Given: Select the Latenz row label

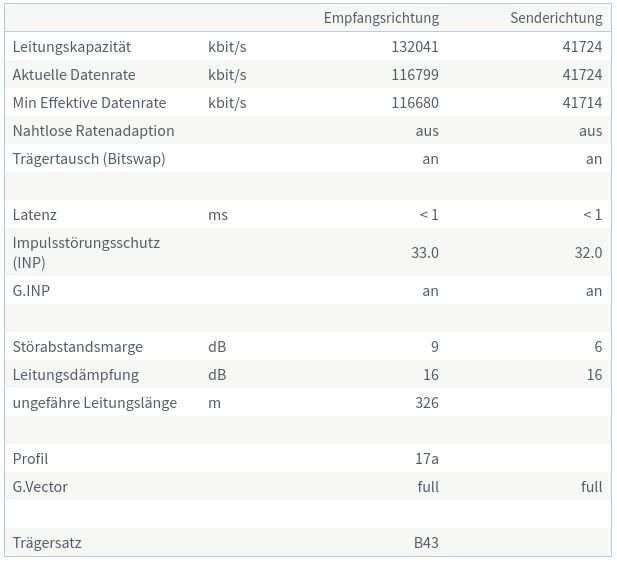Looking at the screenshot, I should [x=35, y=214].
